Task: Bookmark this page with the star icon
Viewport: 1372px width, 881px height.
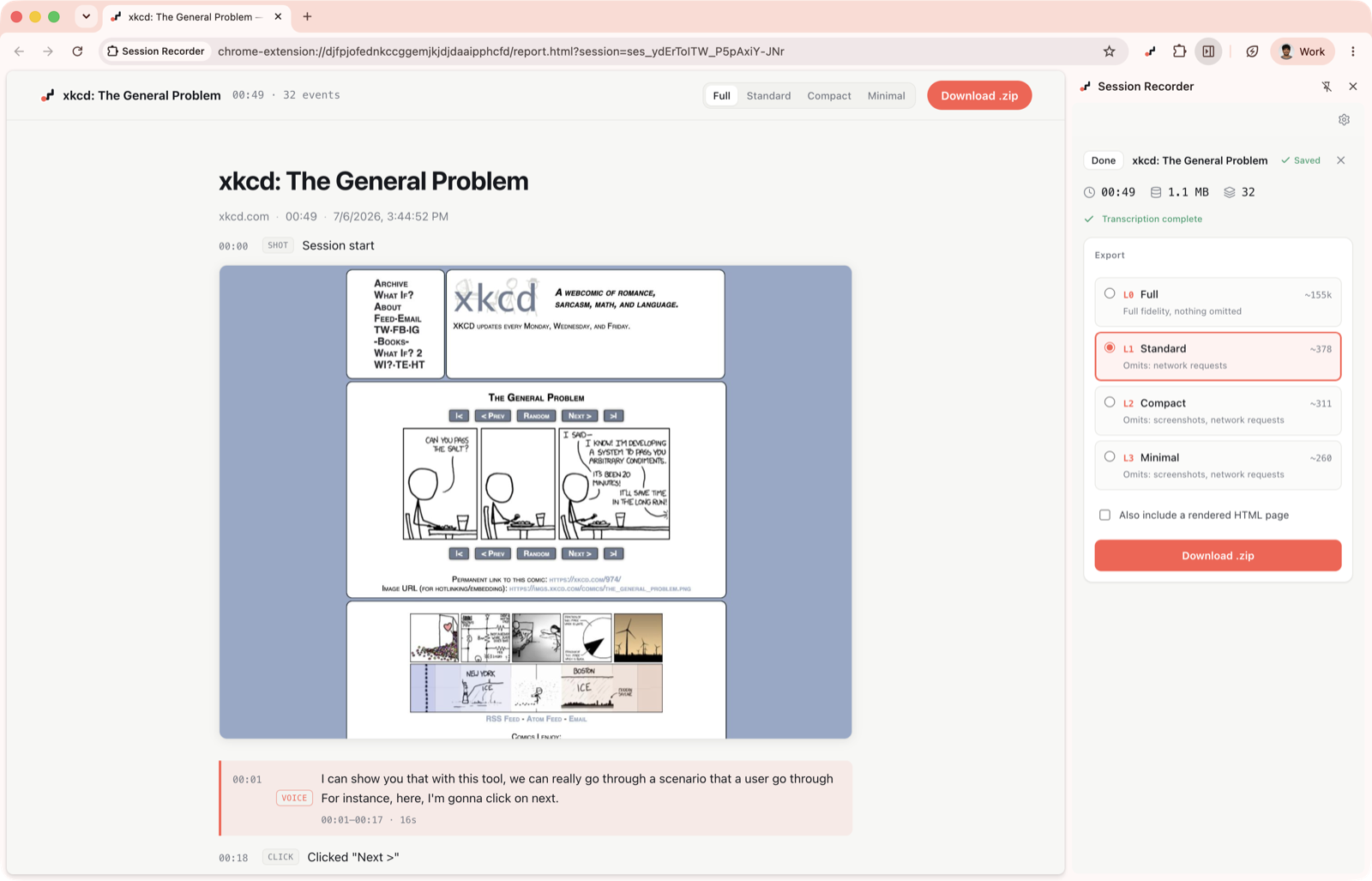Action: 1109,51
